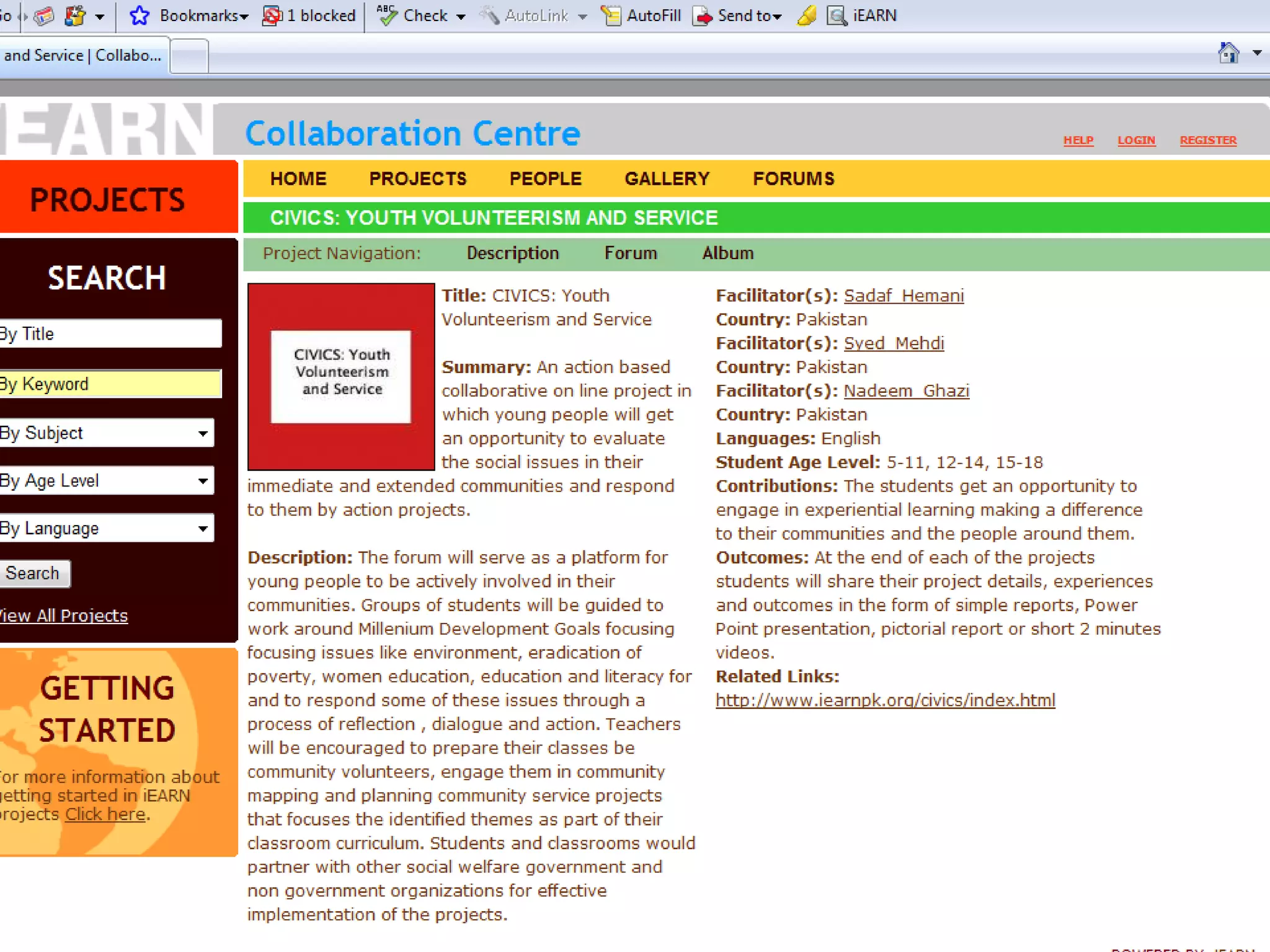The image size is (1270, 952).
Task: Click the CIVICS project thumbnail image
Action: click(341, 376)
